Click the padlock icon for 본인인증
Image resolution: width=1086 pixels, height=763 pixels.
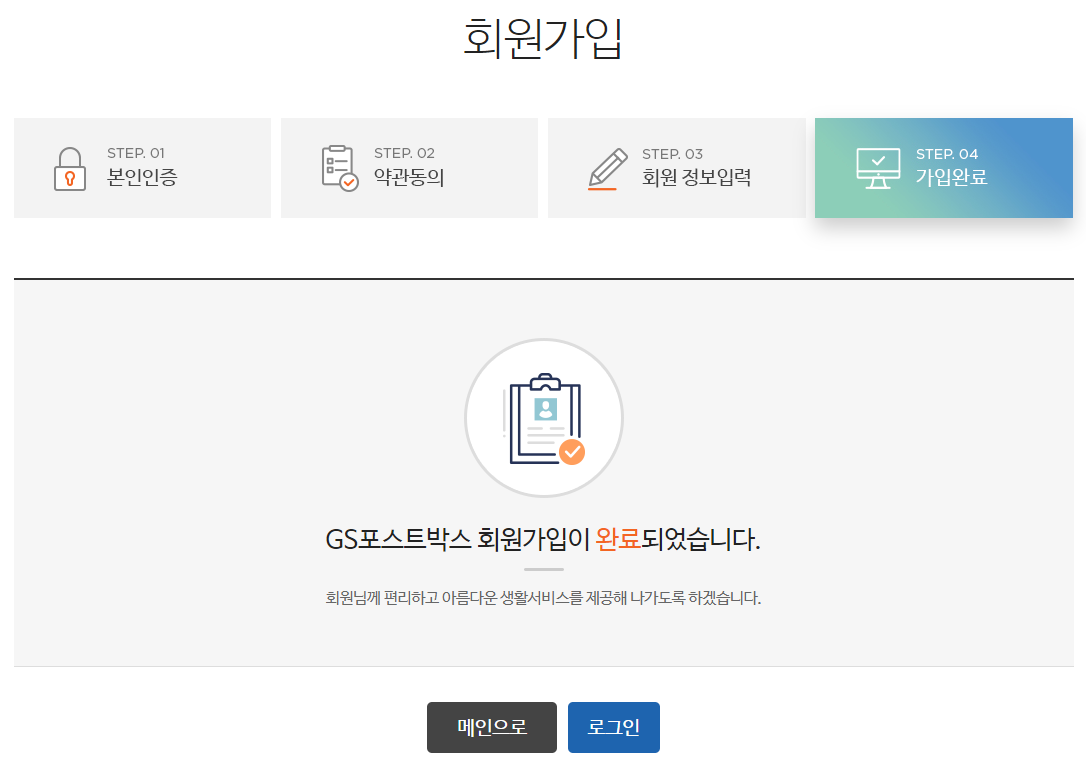(x=70, y=169)
